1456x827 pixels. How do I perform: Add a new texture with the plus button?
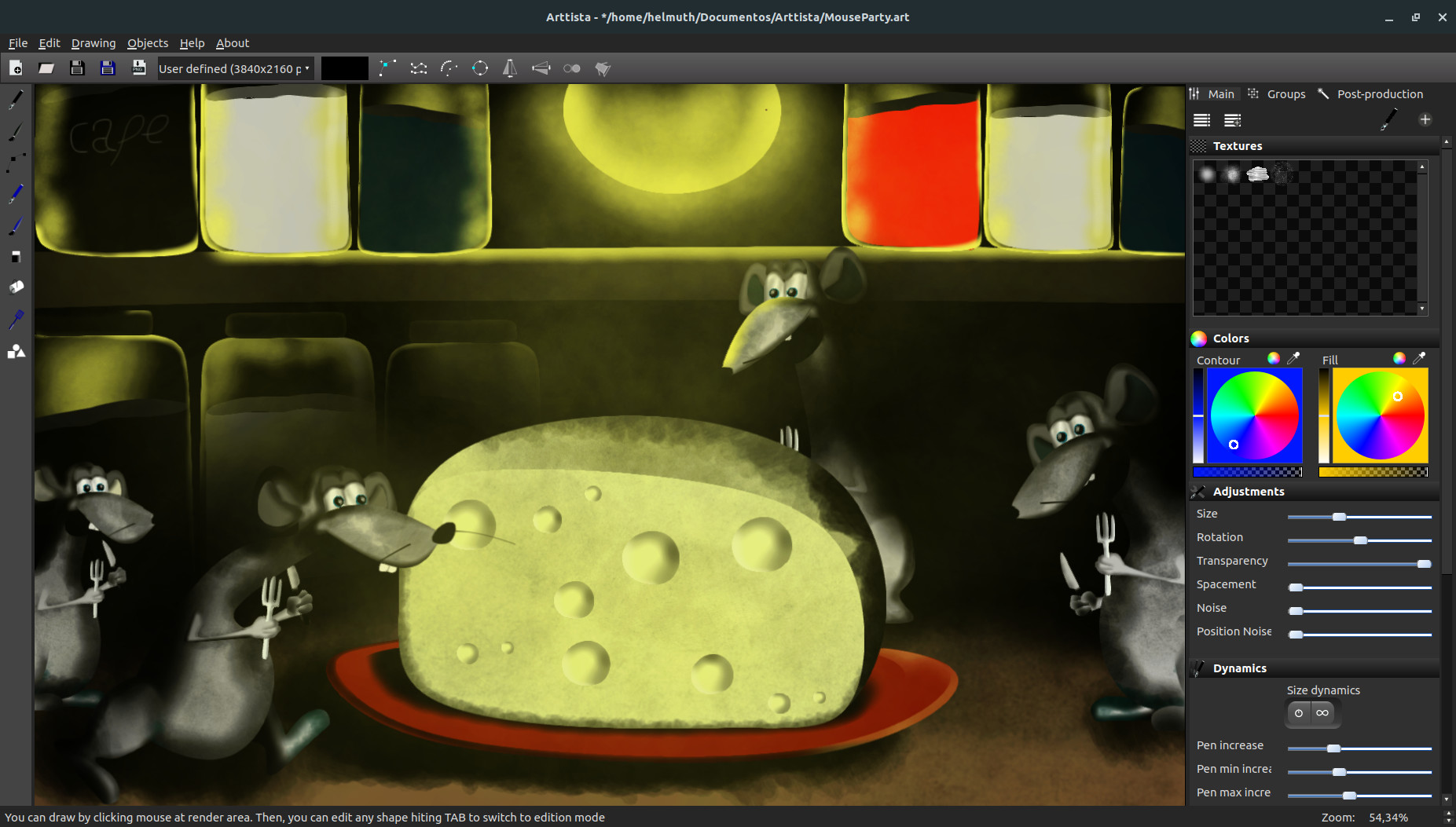click(x=1425, y=119)
